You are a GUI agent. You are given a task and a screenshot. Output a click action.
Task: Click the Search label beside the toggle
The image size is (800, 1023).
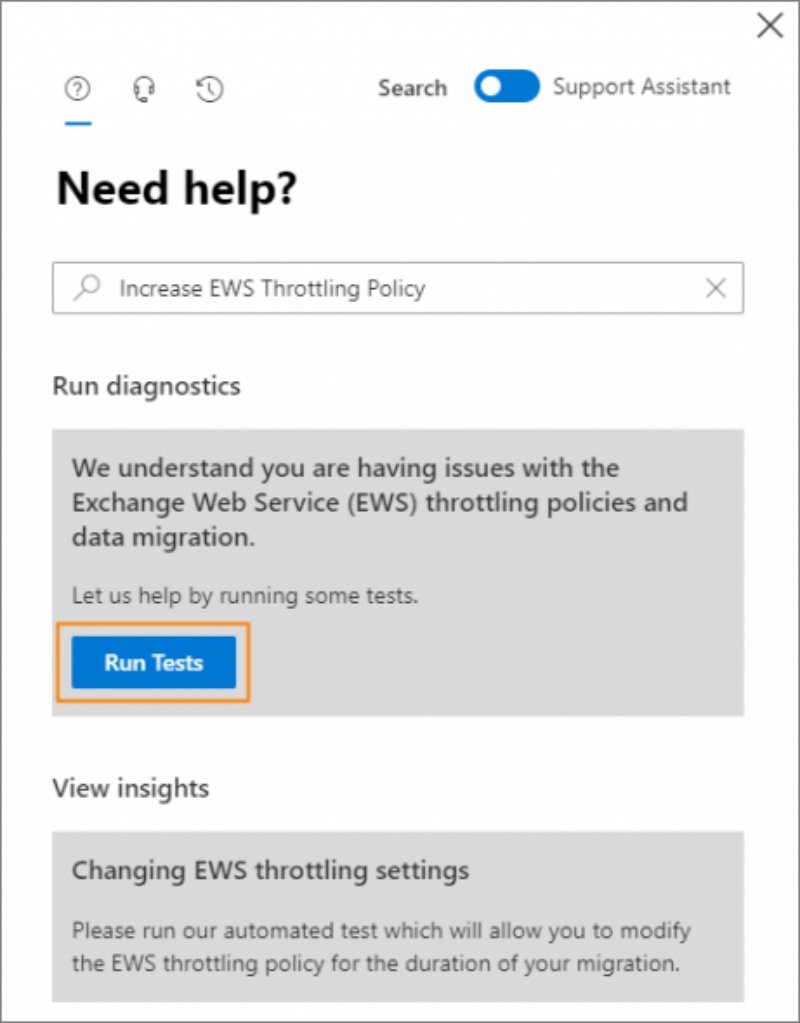(x=412, y=88)
